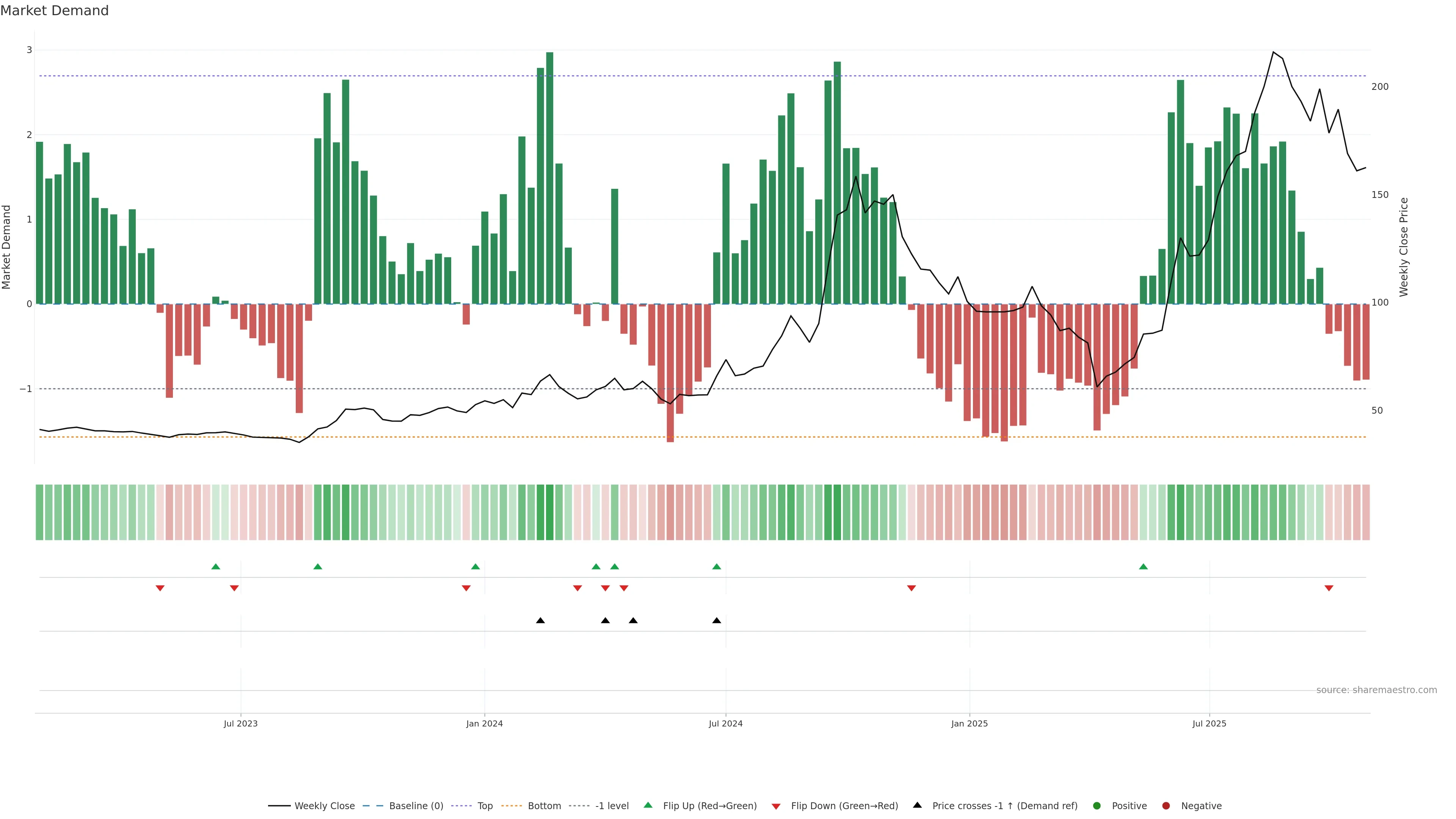Click the green flip-up marker before Jul 2025
Image resolution: width=1456 pixels, height=819 pixels.
click(x=1144, y=566)
